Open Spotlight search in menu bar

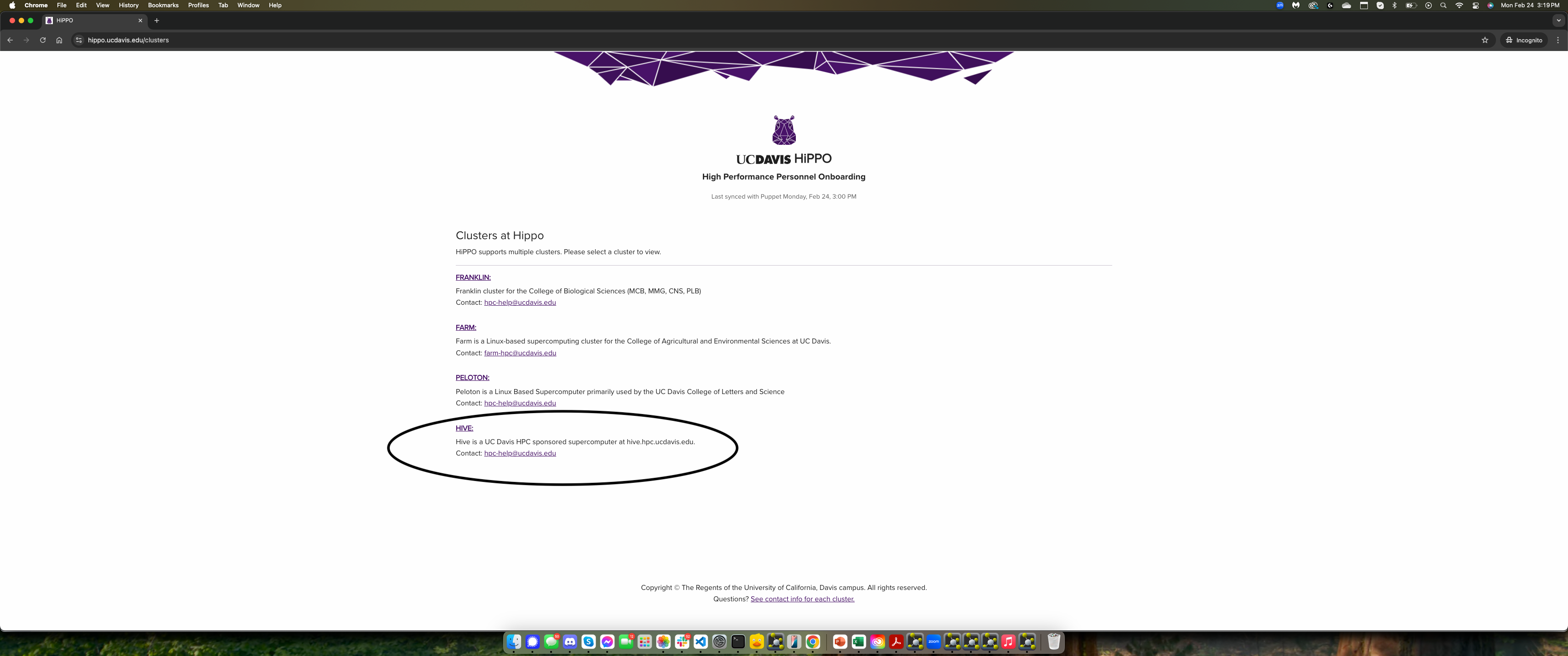click(x=1443, y=5)
